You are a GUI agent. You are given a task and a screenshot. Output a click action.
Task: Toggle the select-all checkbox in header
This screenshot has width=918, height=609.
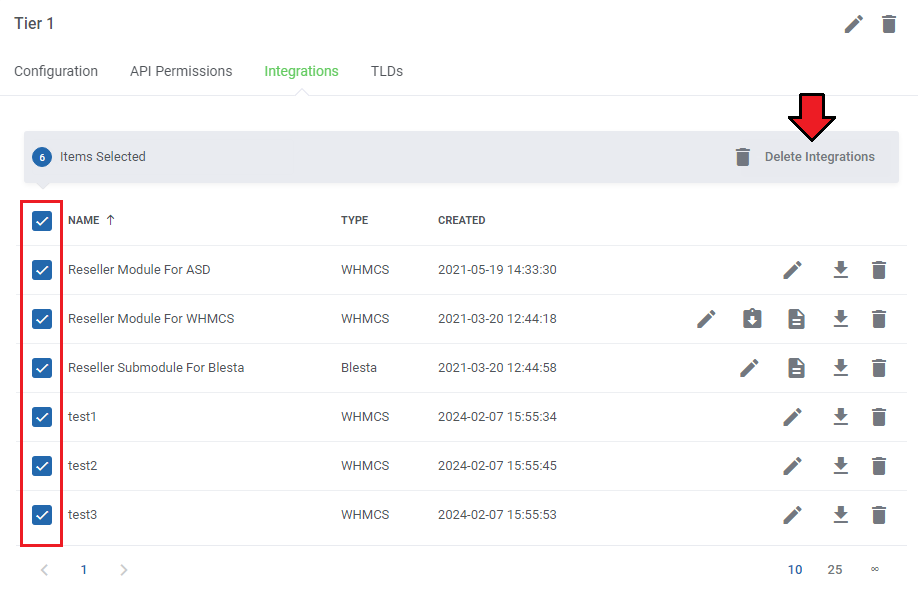coord(42,221)
